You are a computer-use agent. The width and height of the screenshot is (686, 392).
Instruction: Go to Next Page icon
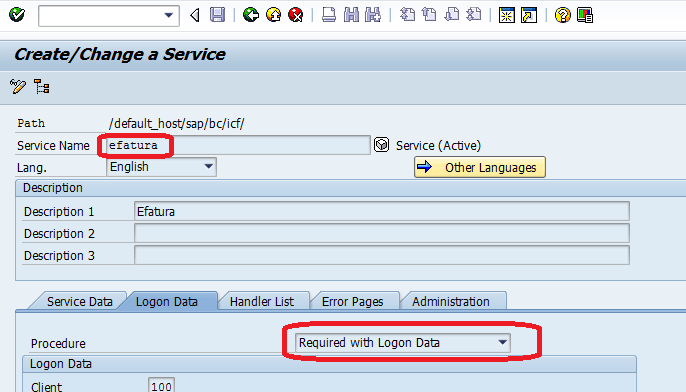pos(452,15)
